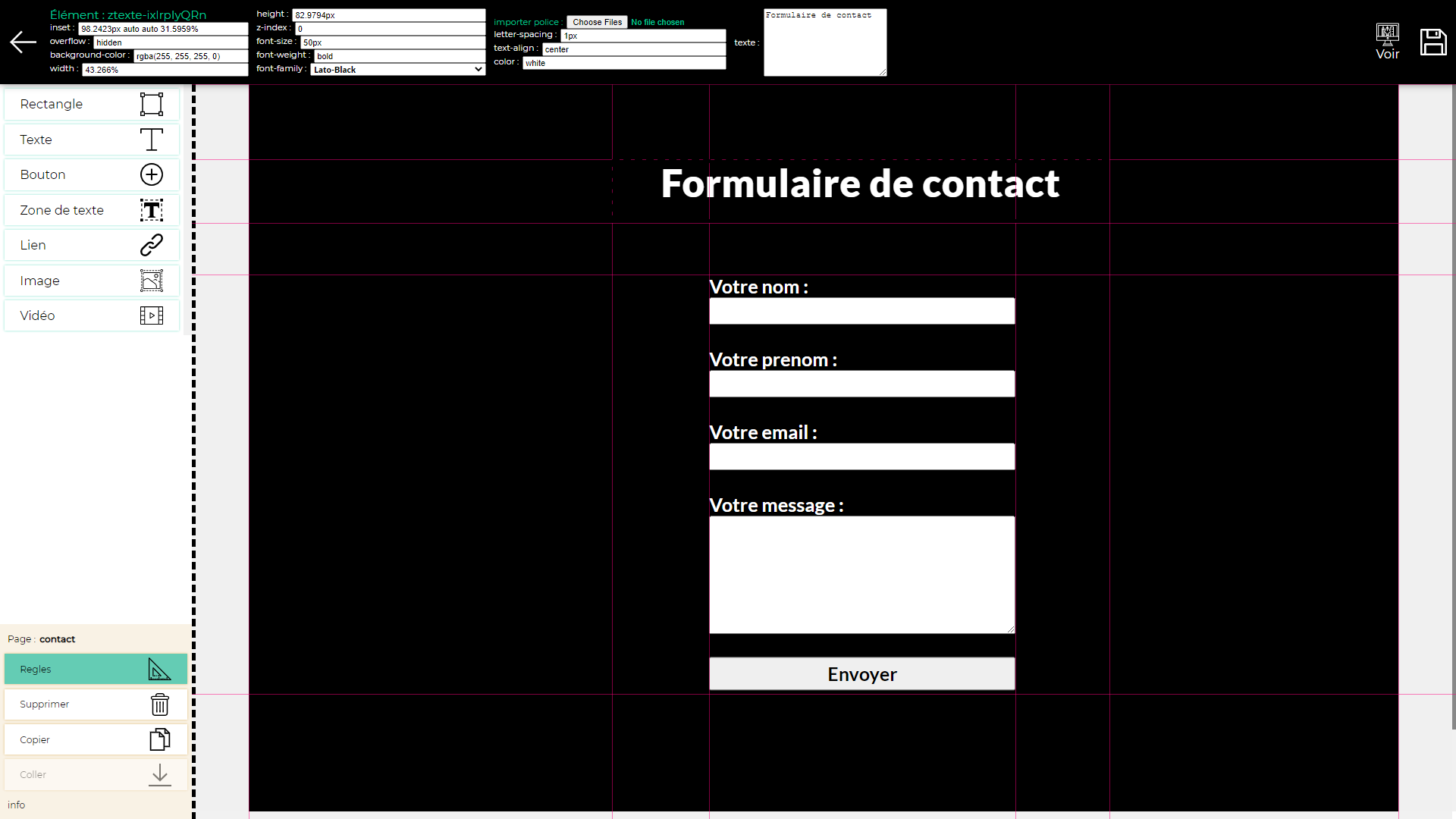
Task: Open font-family Lato-Black dropdown
Action: point(398,69)
